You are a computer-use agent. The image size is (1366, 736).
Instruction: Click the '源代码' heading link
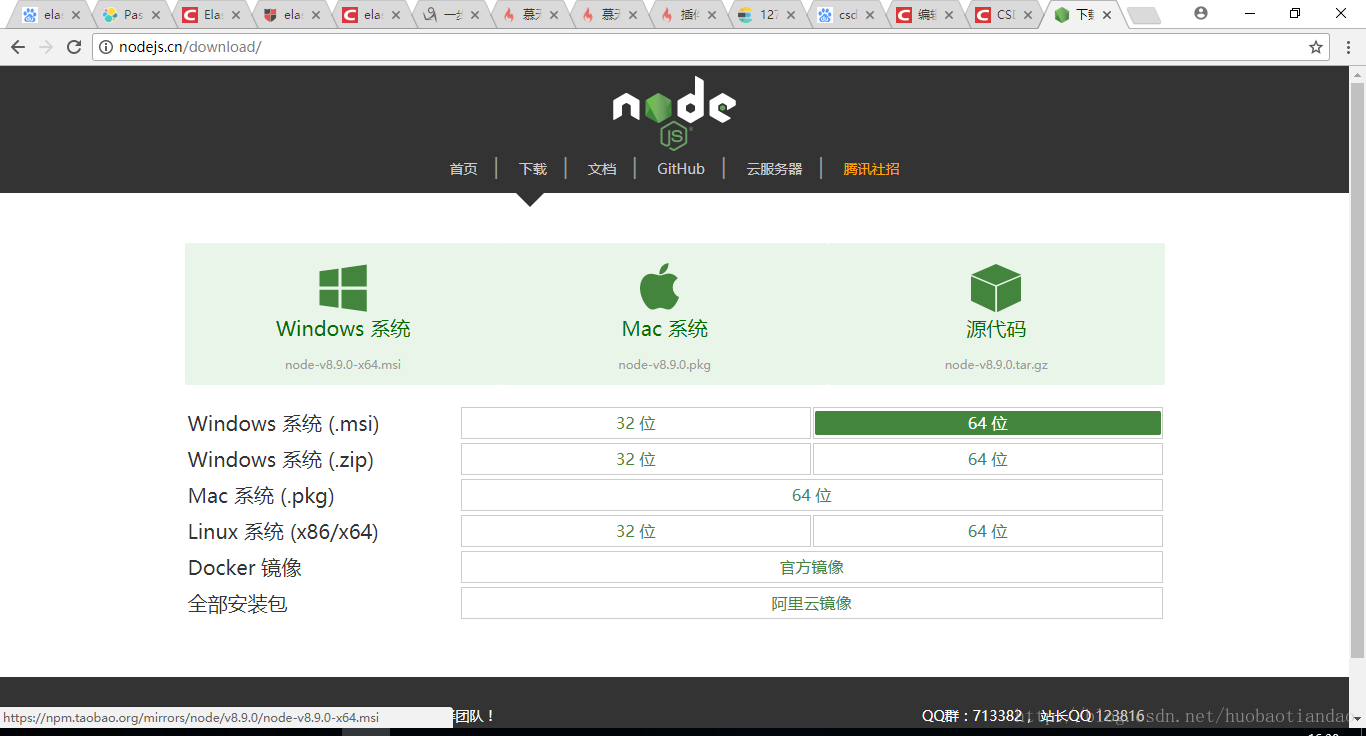coord(996,329)
